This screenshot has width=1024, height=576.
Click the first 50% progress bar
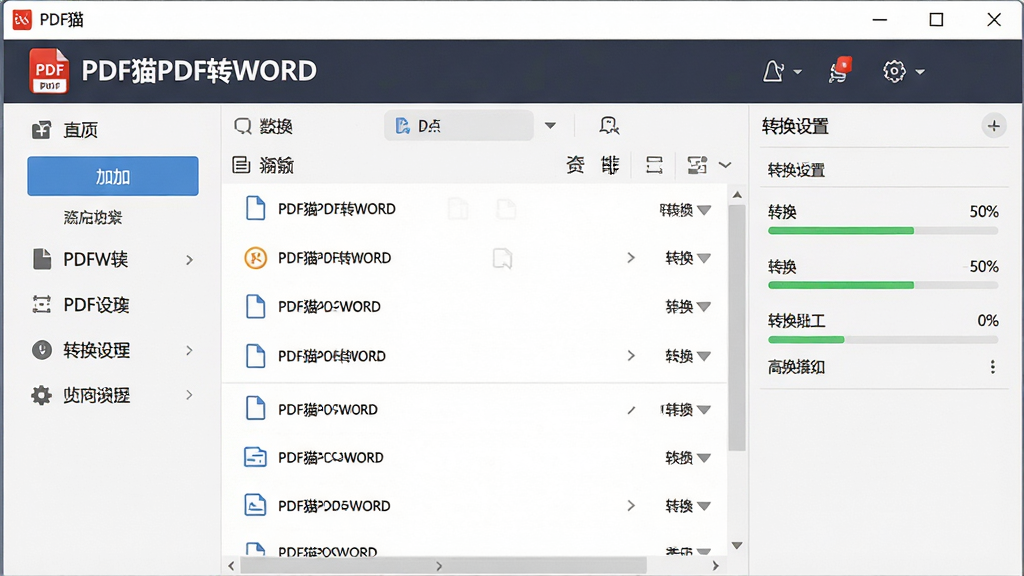883,231
